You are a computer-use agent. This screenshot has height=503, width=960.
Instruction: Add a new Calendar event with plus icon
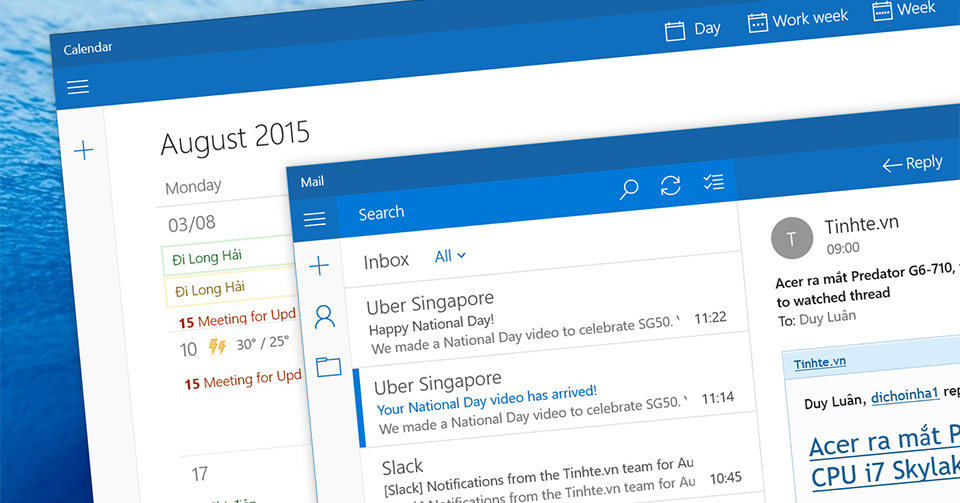point(83,150)
